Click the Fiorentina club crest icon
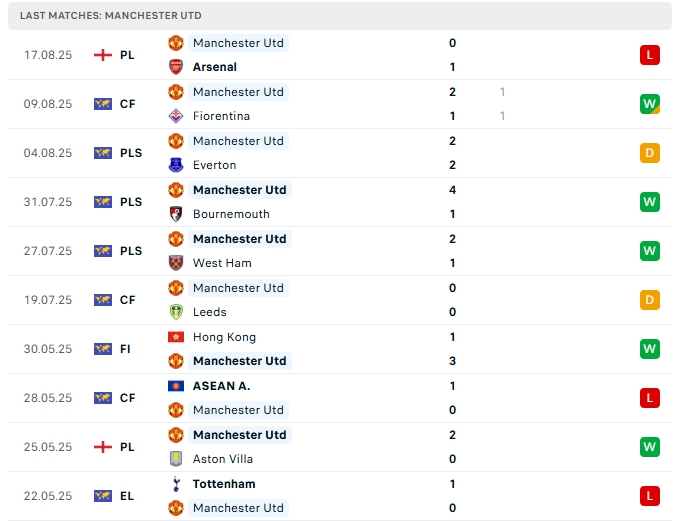The width and height of the screenshot is (677, 521). [x=176, y=116]
